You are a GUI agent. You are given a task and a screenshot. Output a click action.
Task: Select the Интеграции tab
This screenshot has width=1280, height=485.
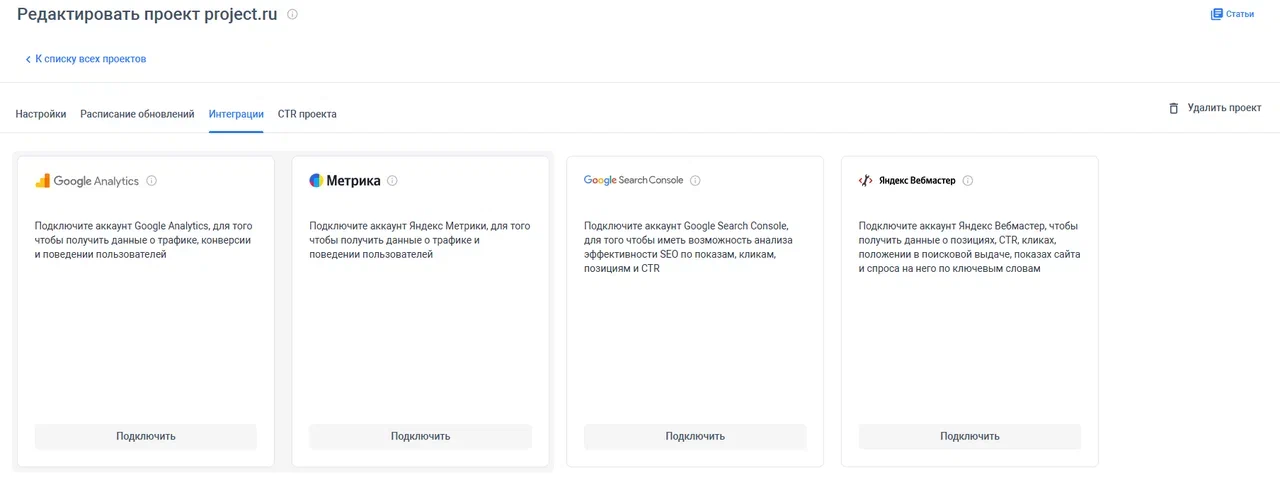pos(236,114)
